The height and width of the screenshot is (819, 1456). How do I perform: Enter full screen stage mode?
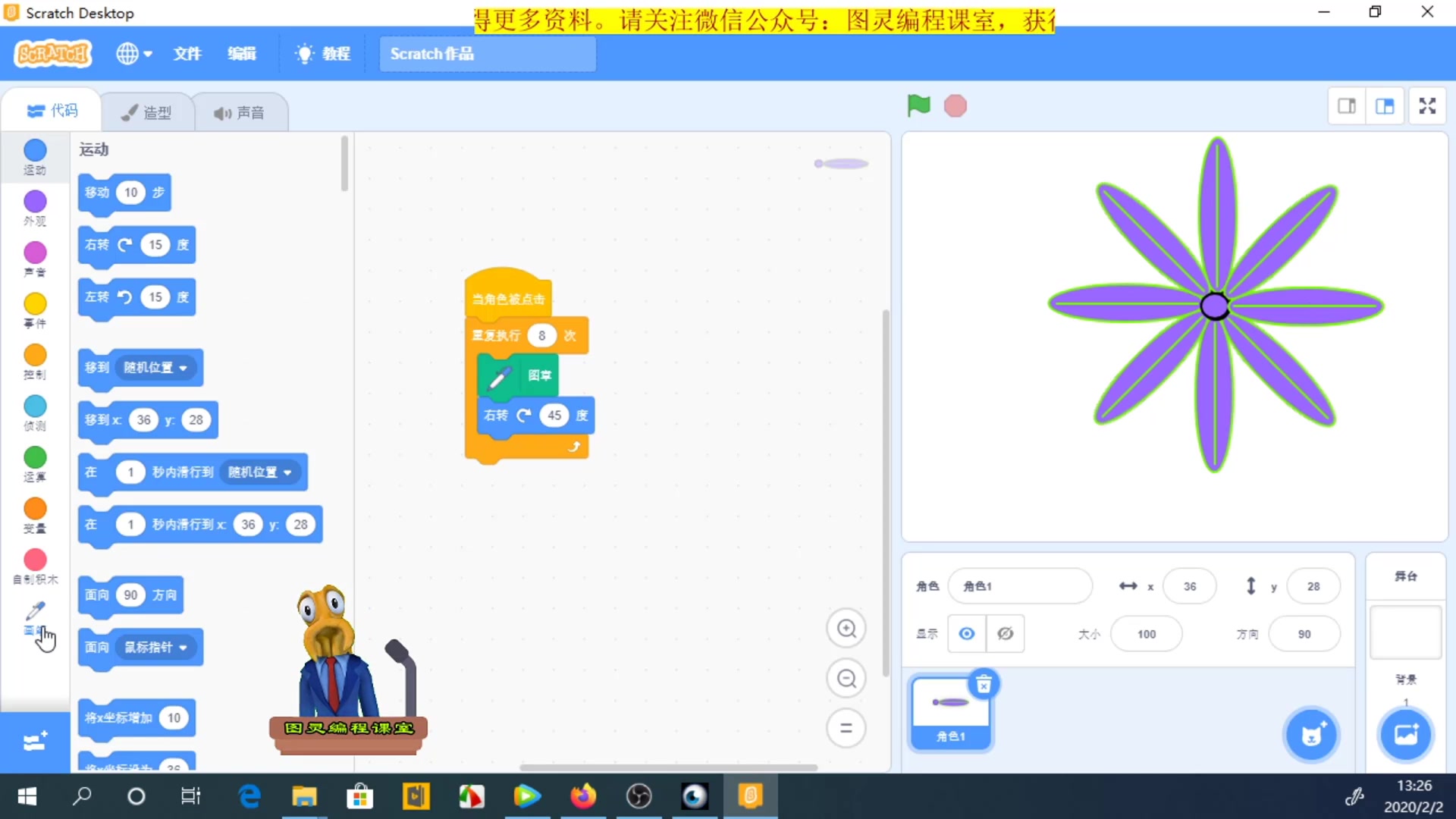click(1426, 105)
